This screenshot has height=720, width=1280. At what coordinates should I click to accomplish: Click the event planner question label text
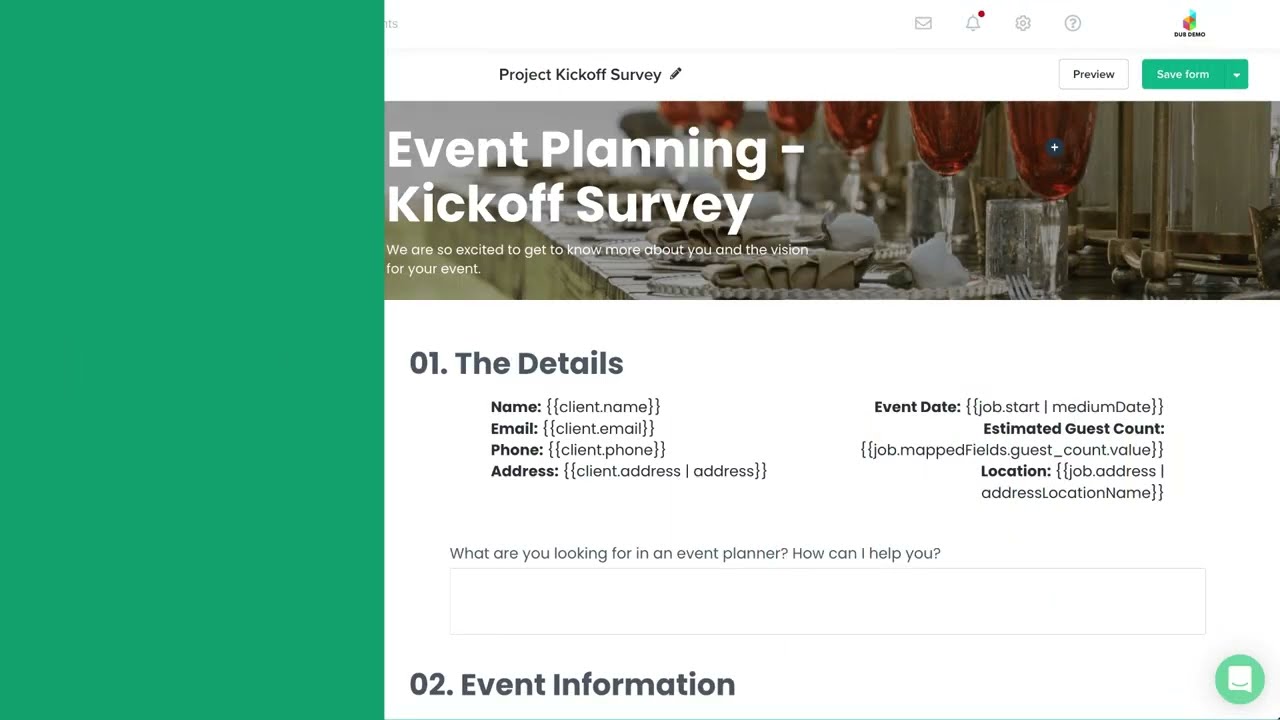pyautogui.click(x=695, y=553)
